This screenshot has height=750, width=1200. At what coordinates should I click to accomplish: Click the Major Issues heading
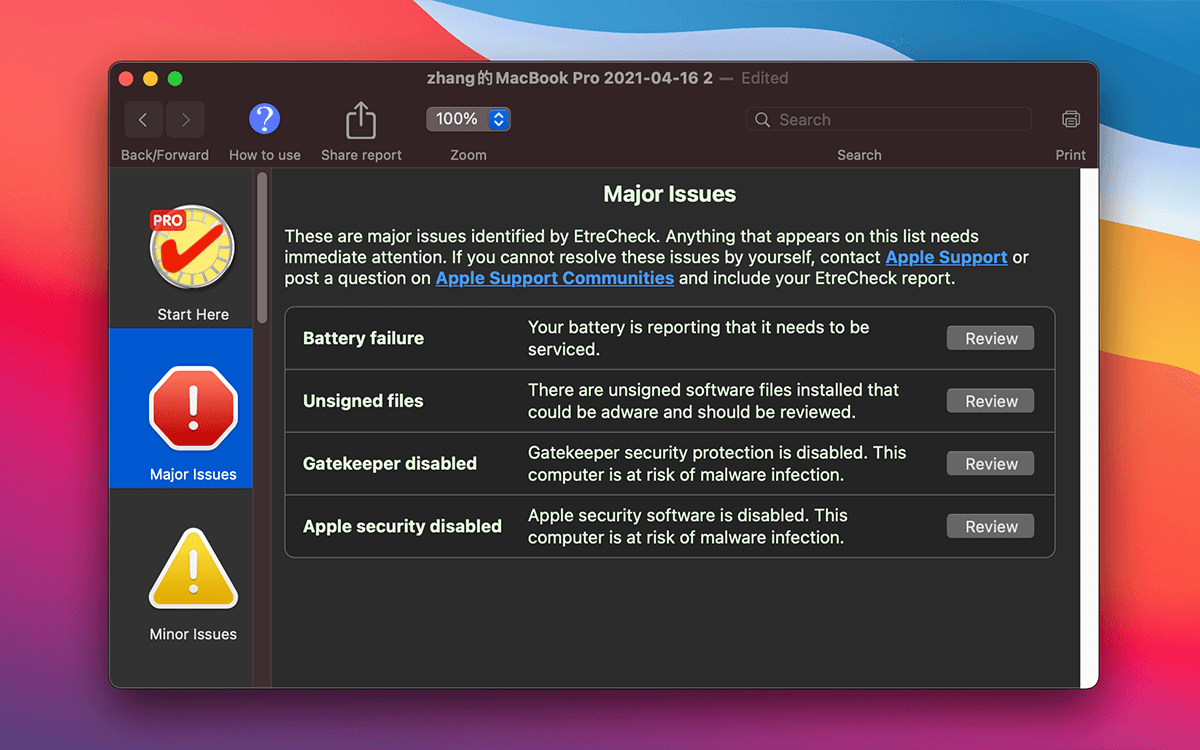670,194
